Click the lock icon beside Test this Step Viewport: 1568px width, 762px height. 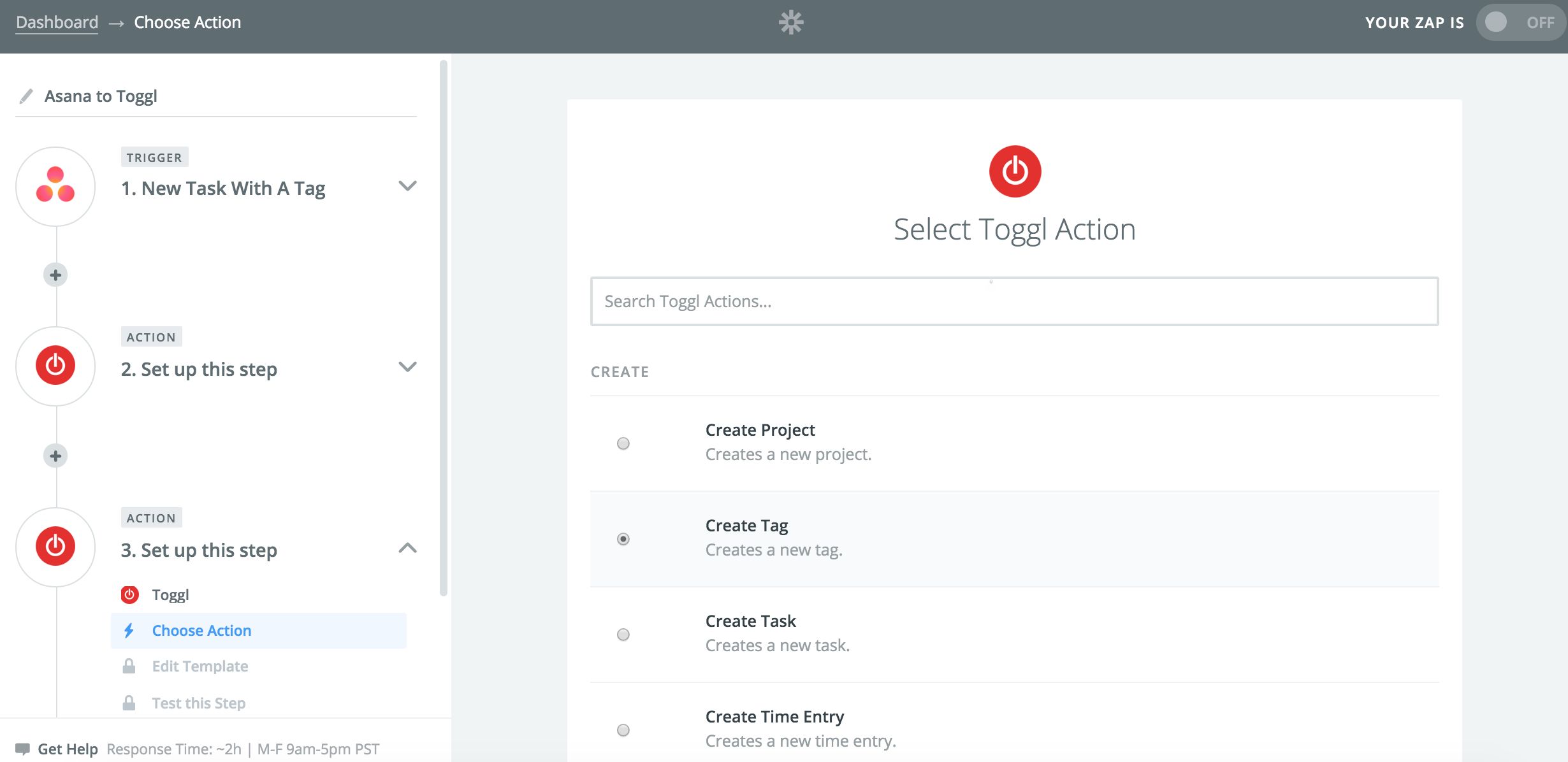(129, 703)
